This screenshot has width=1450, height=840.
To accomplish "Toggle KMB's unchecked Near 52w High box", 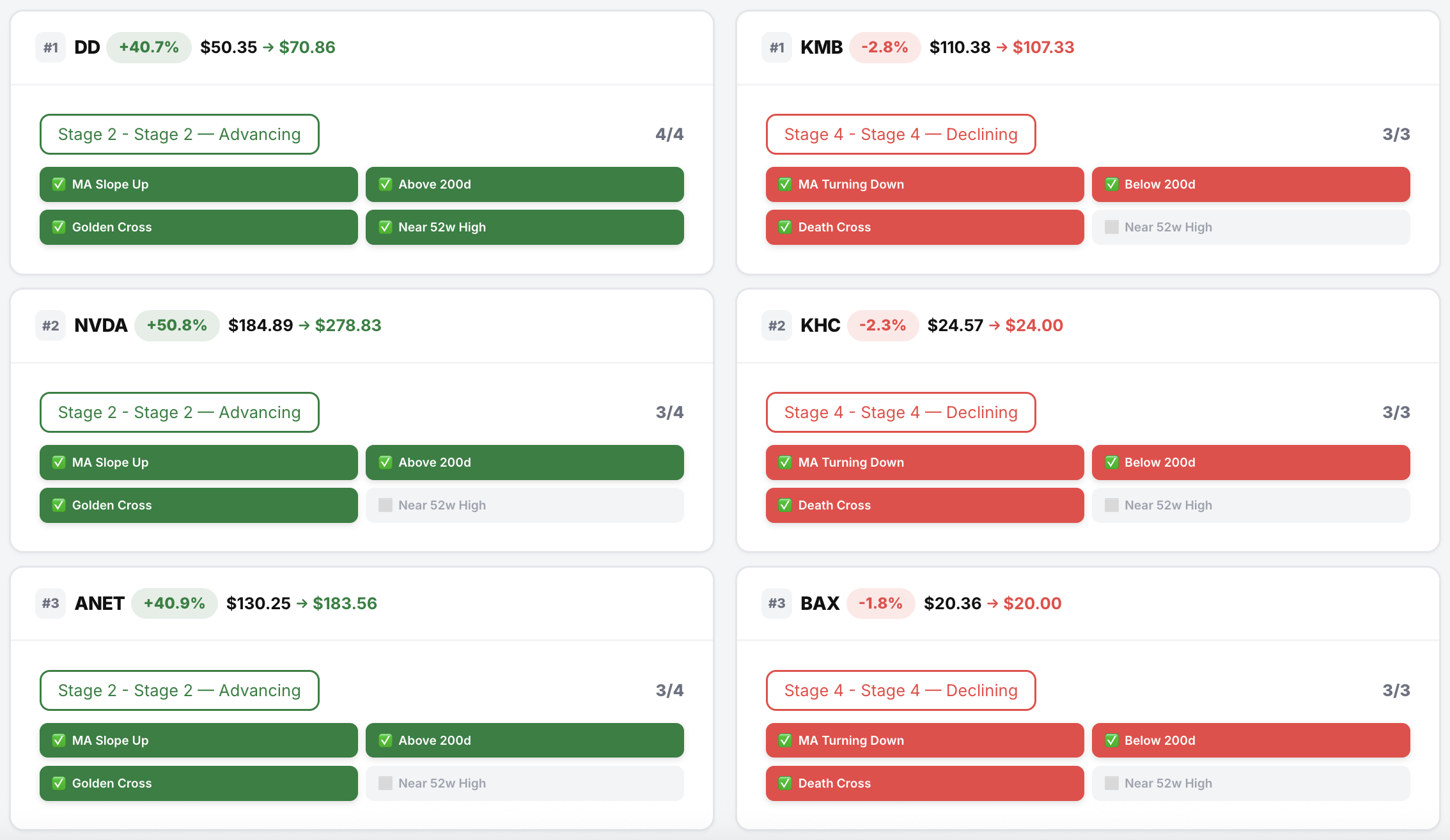I will (x=1112, y=228).
